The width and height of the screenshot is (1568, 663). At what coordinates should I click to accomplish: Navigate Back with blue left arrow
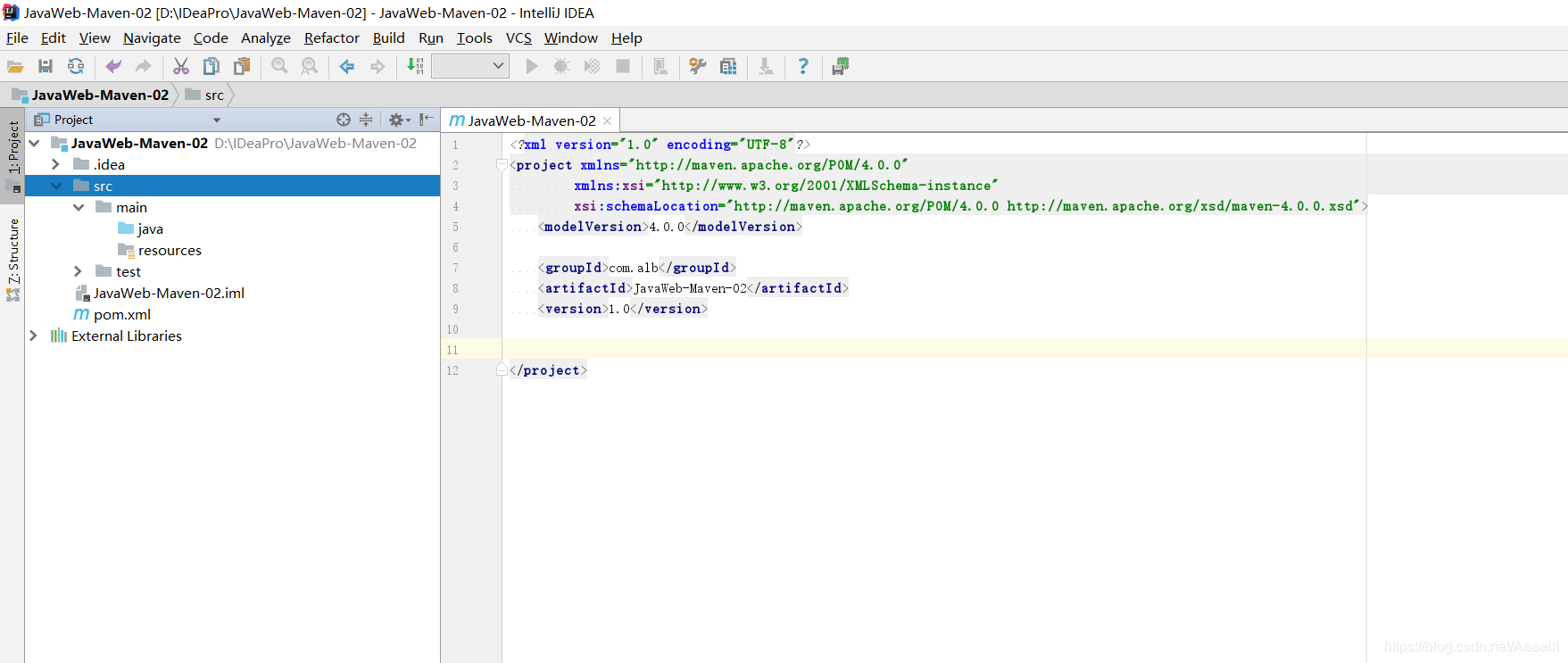(x=347, y=66)
